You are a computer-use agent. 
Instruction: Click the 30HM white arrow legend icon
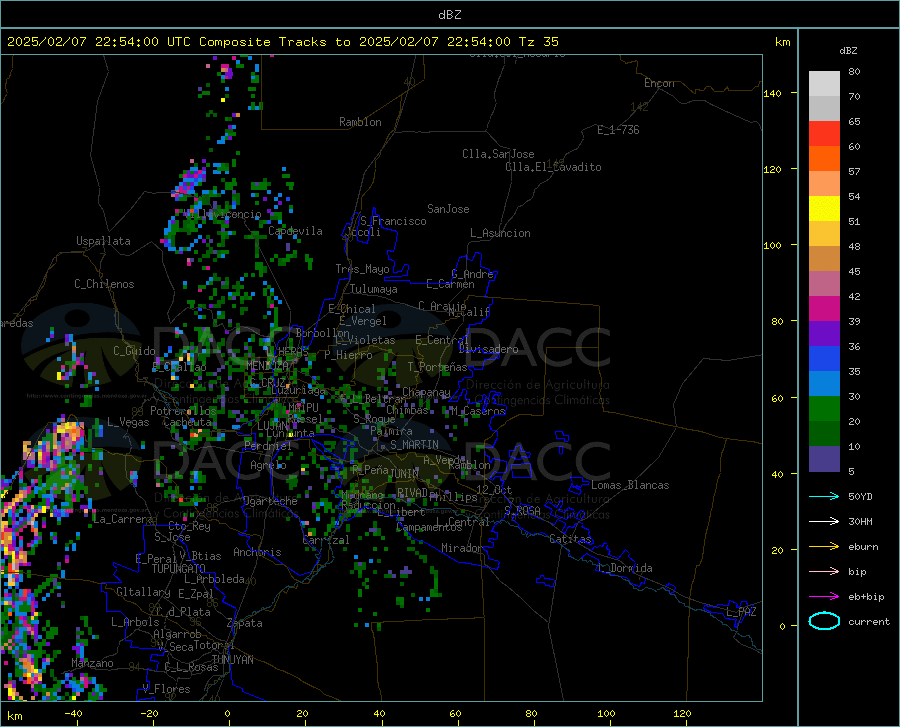click(824, 522)
